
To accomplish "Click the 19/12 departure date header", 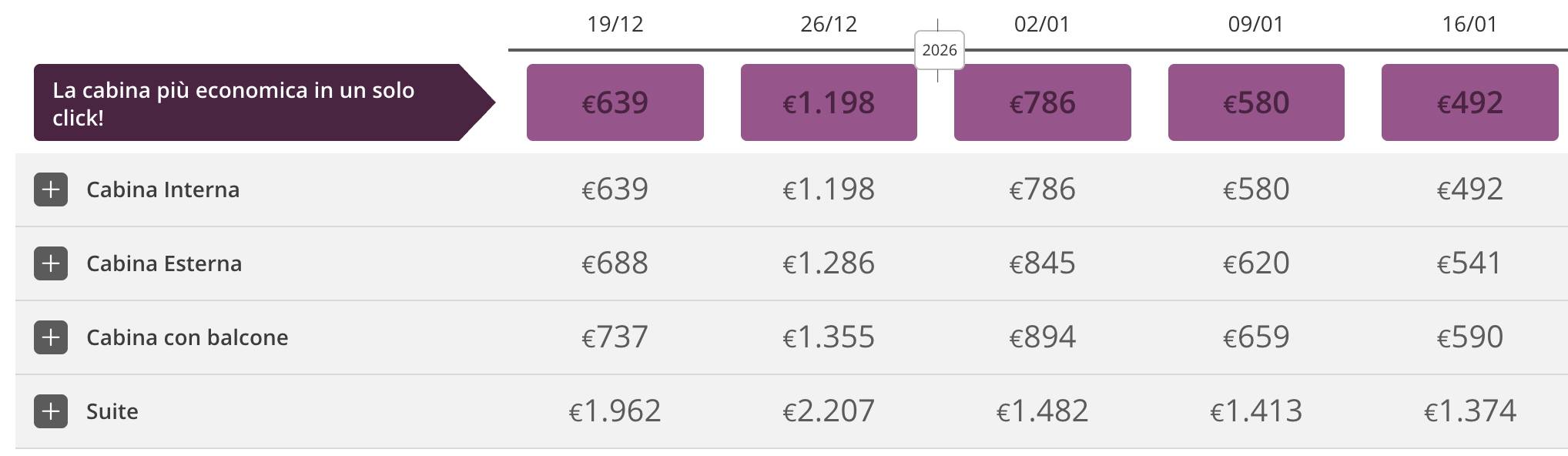I will [615, 25].
